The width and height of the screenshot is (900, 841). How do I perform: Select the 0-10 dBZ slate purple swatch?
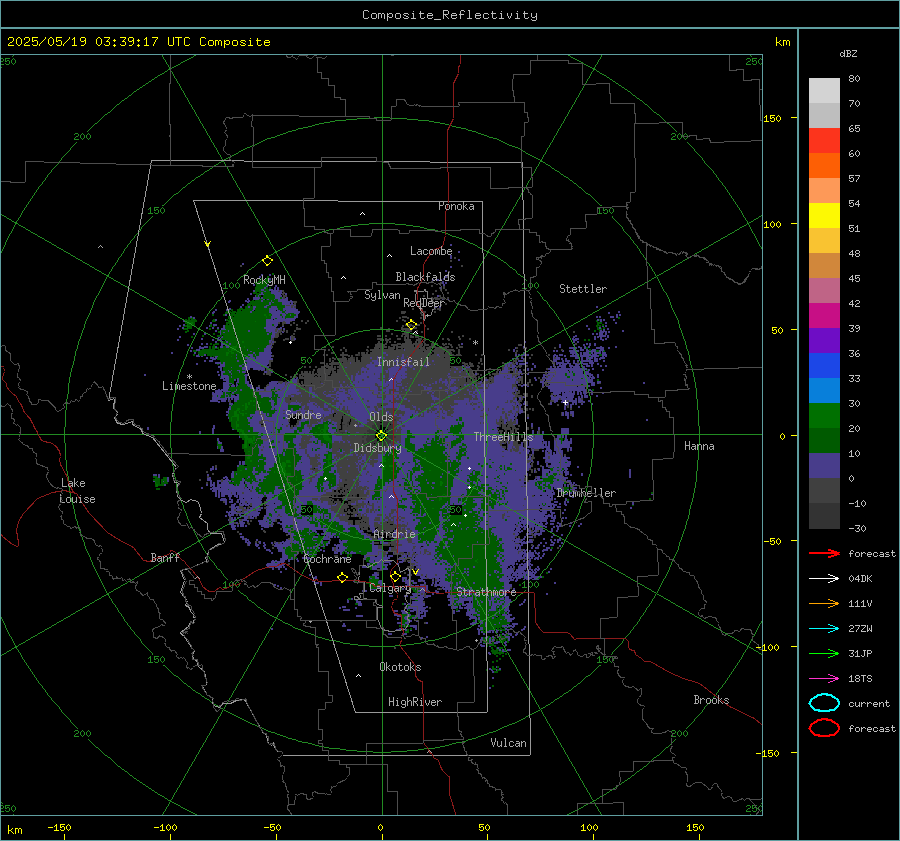tap(824, 466)
